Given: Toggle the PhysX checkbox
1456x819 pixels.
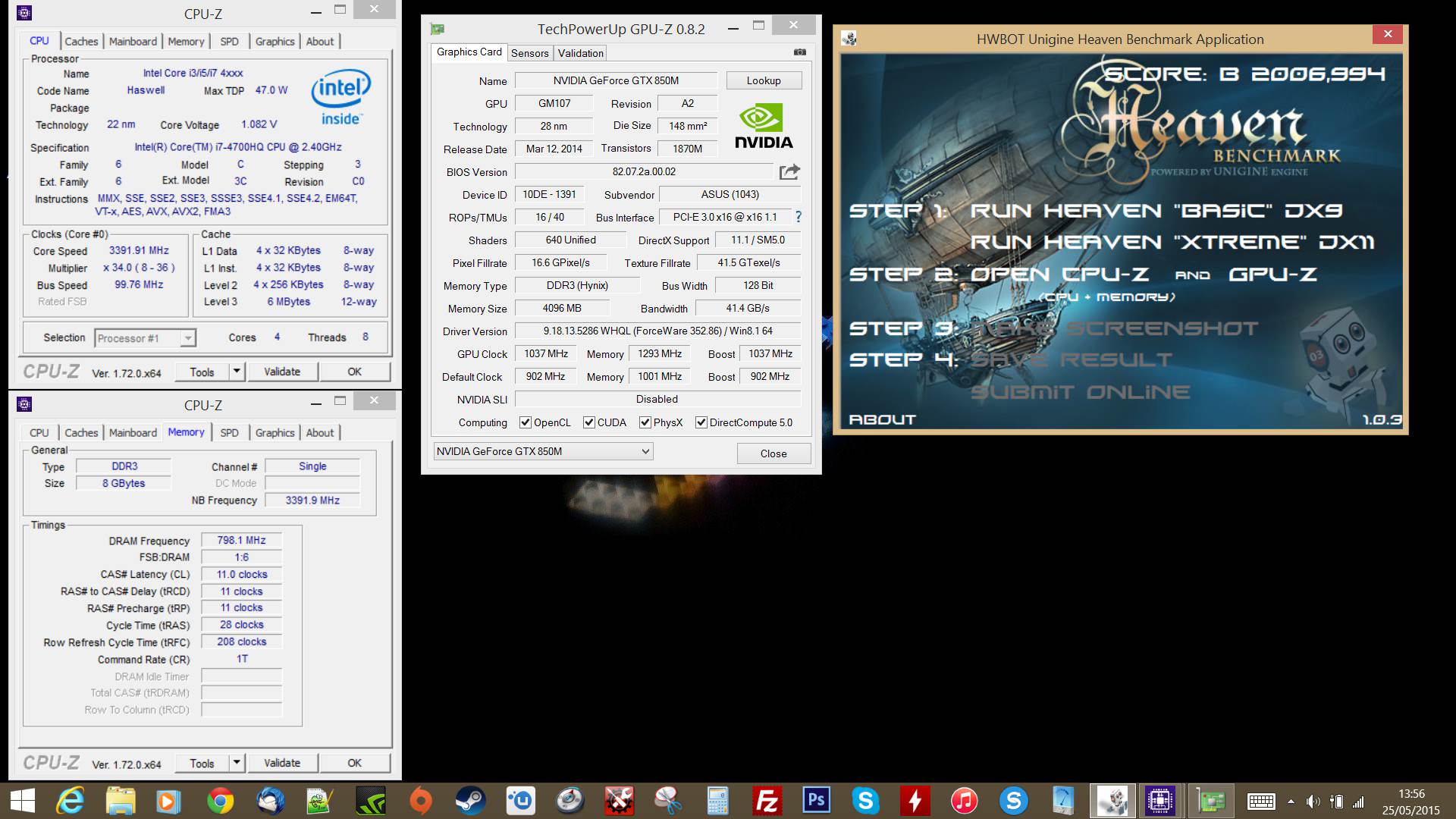Looking at the screenshot, I should click(x=645, y=422).
